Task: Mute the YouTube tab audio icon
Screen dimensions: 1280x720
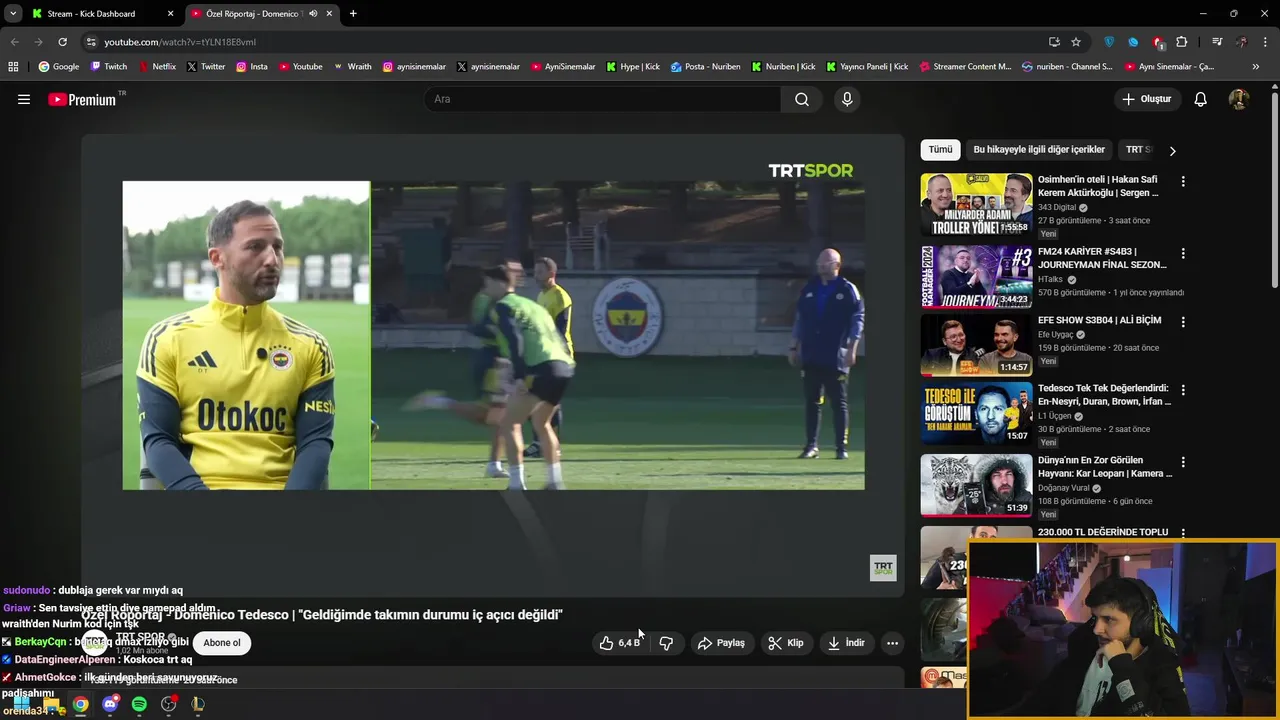Action: pos(313,14)
